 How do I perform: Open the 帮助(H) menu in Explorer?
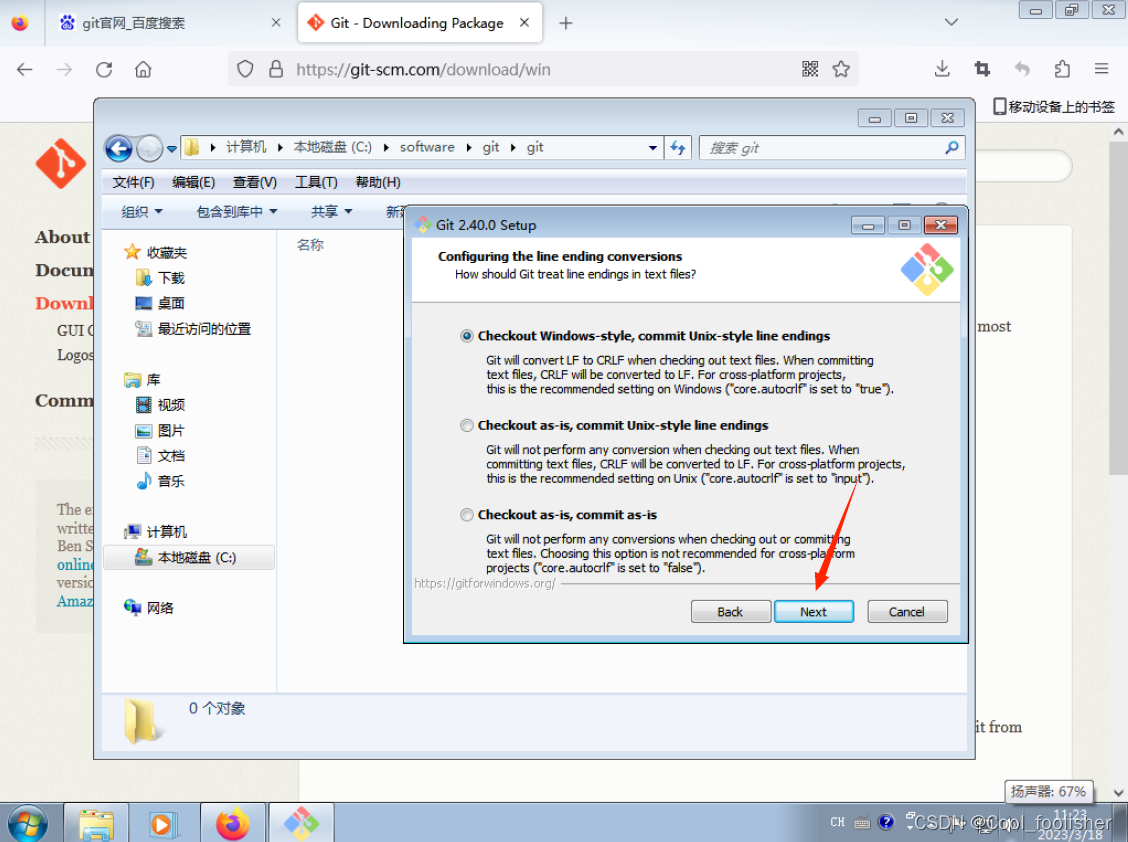tap(378, 182)
